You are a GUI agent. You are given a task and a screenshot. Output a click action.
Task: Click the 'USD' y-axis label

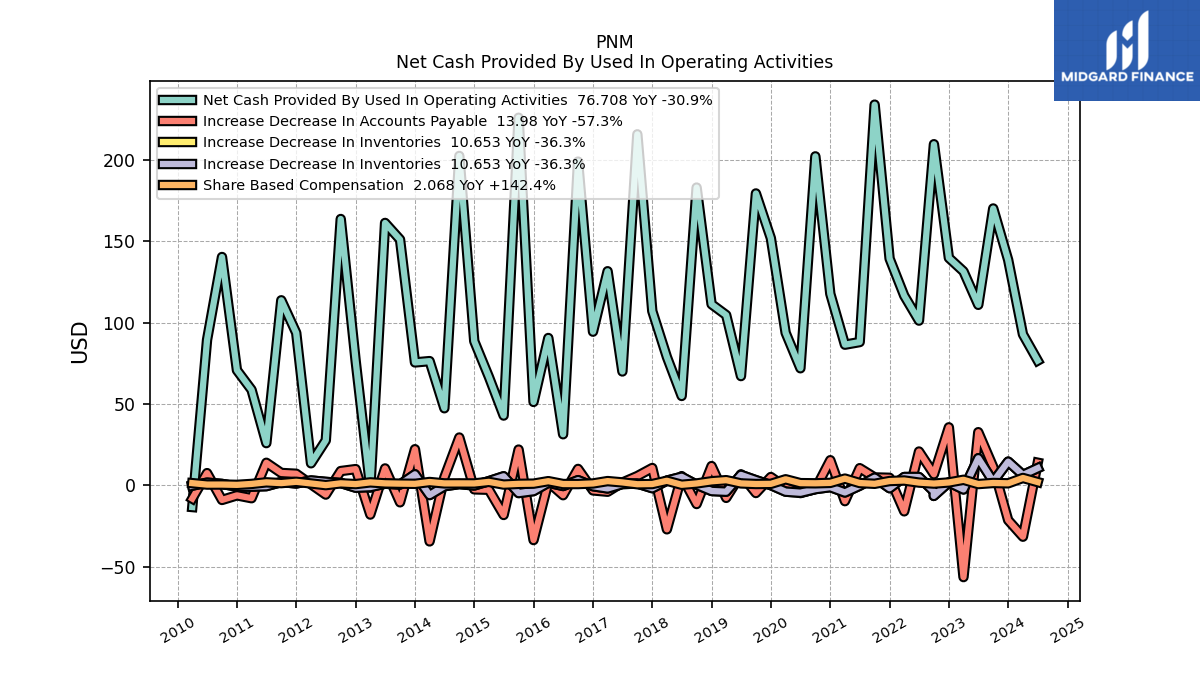pyautogui.click(x=80, y=342)
